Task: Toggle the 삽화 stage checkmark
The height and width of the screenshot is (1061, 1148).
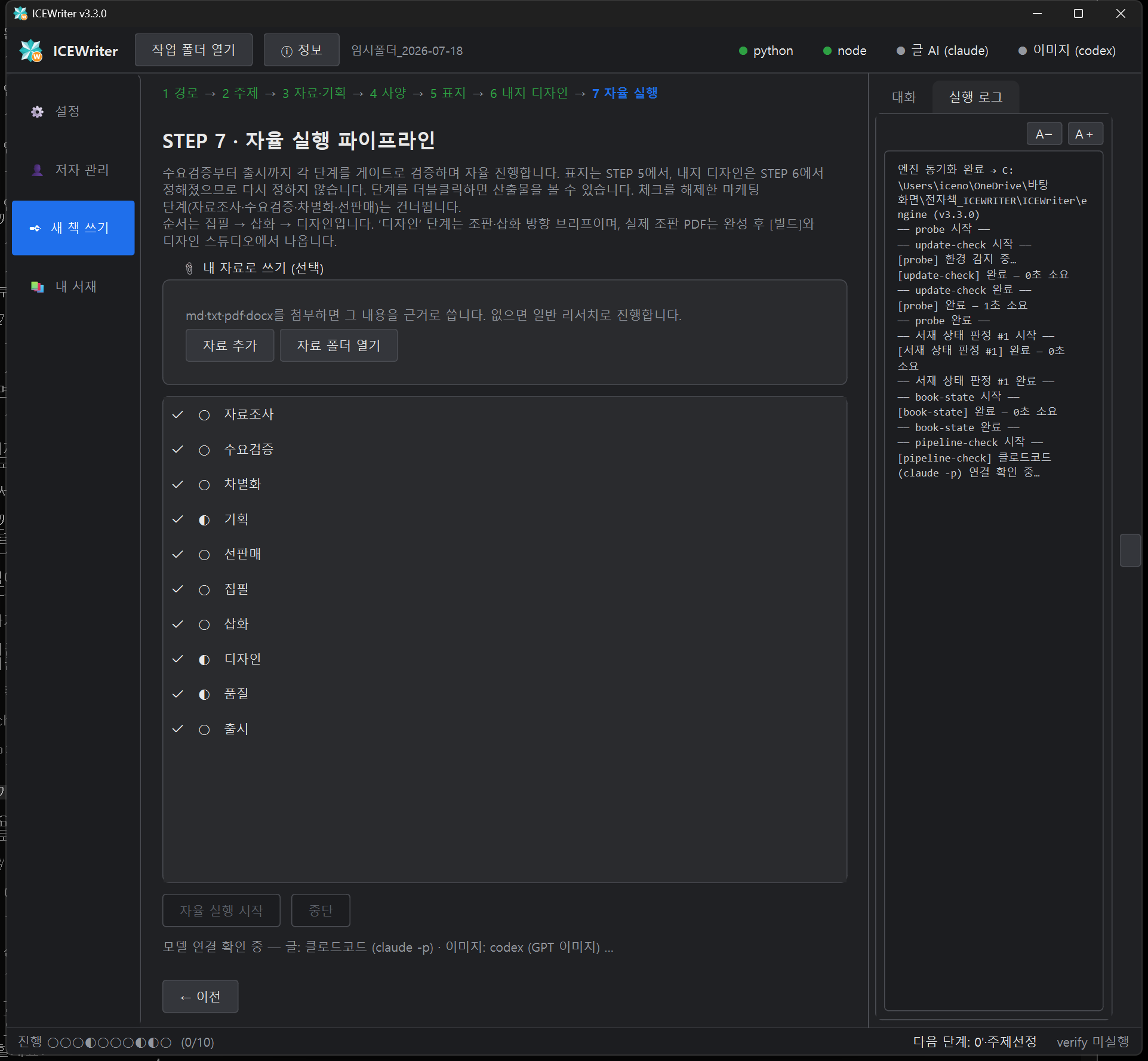Action: coord(177,624)
